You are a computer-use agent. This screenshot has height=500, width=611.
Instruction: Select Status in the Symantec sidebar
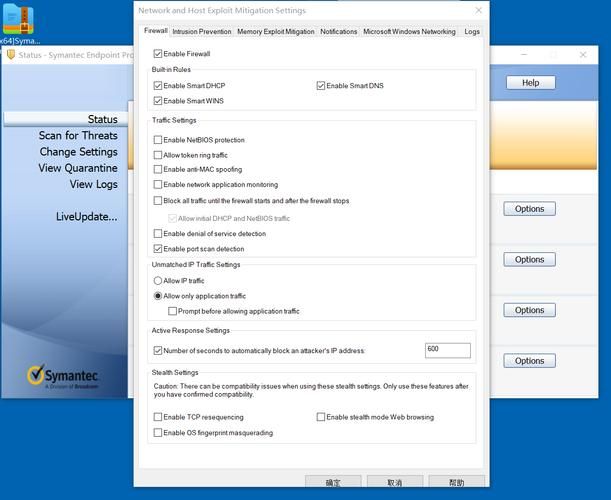[65, 119]
